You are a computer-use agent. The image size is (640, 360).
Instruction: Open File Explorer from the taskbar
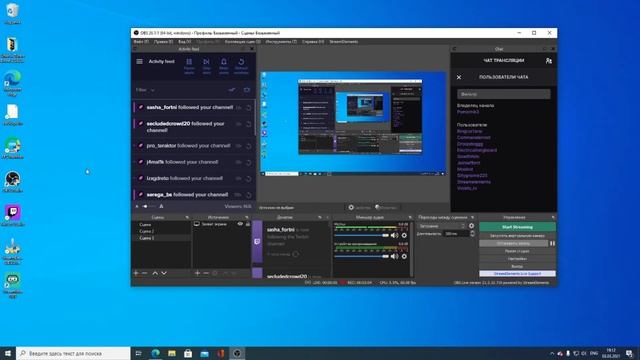pos(172,353)
